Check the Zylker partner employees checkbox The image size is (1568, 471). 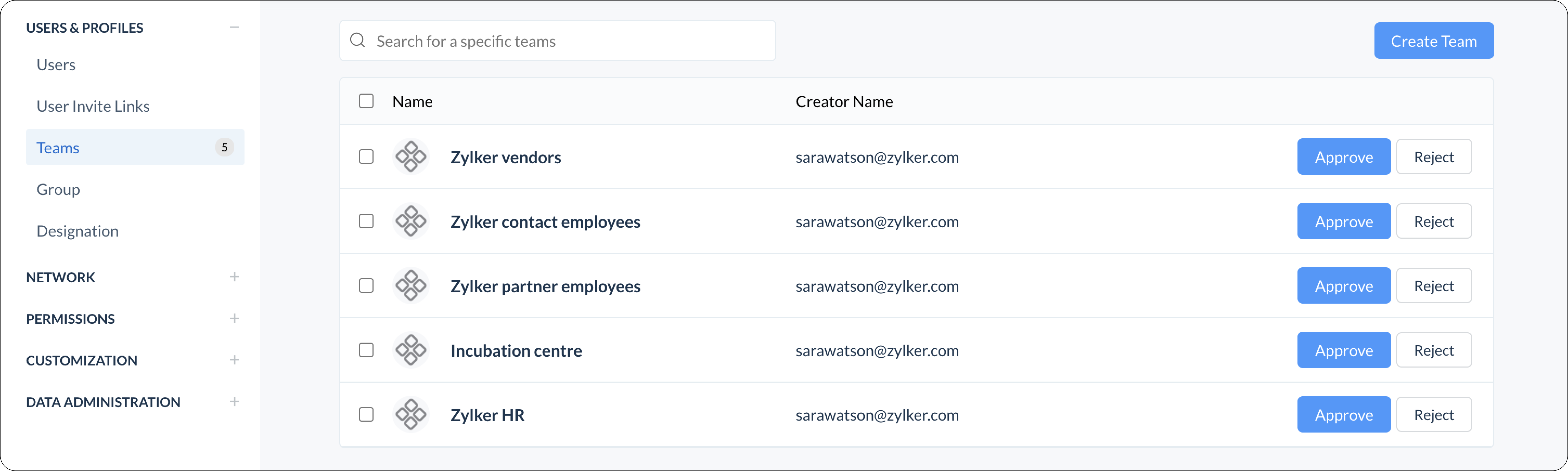coord(366,286)
